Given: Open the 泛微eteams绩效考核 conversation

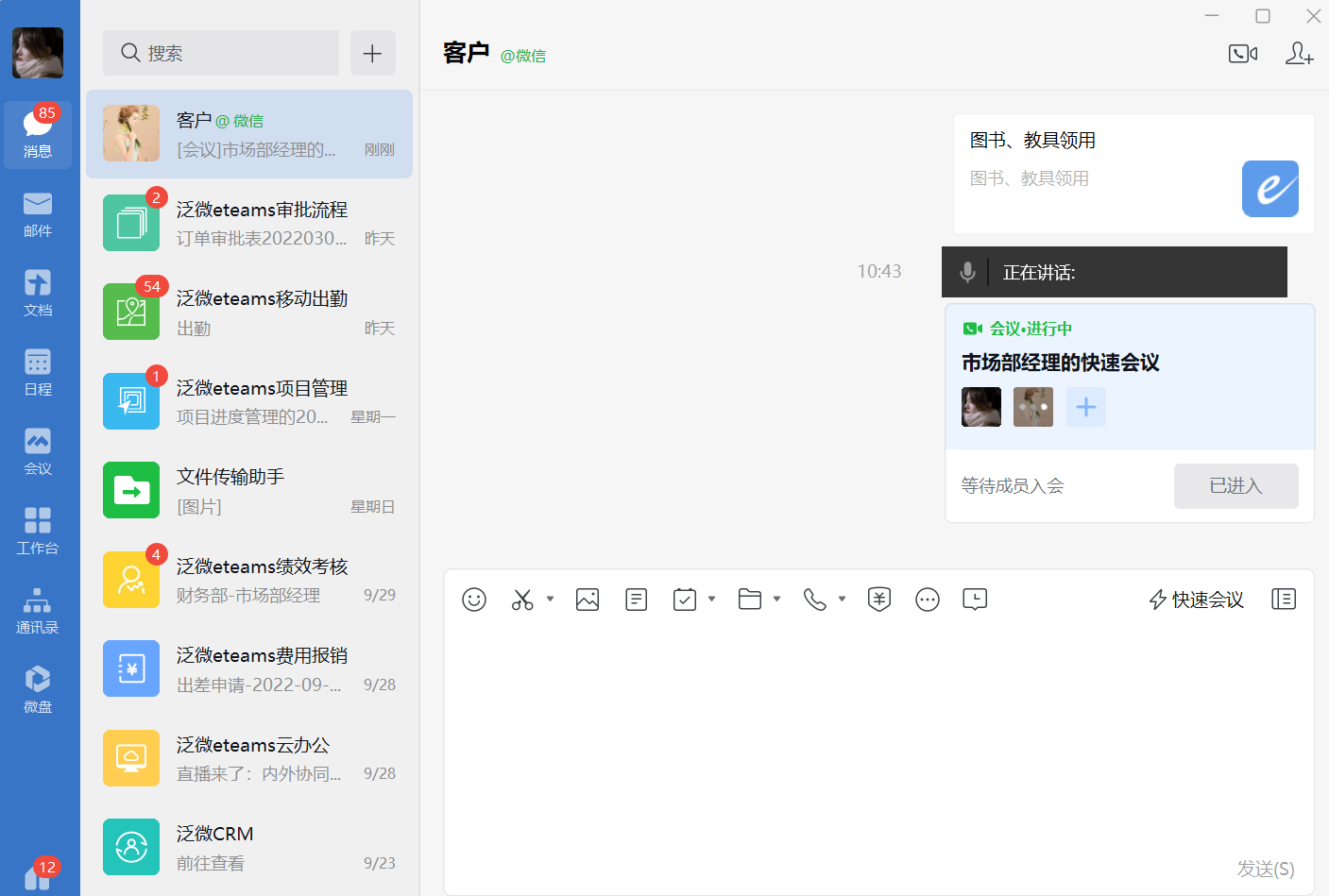Looking at the screenshot, I should [x=249, y=580].
